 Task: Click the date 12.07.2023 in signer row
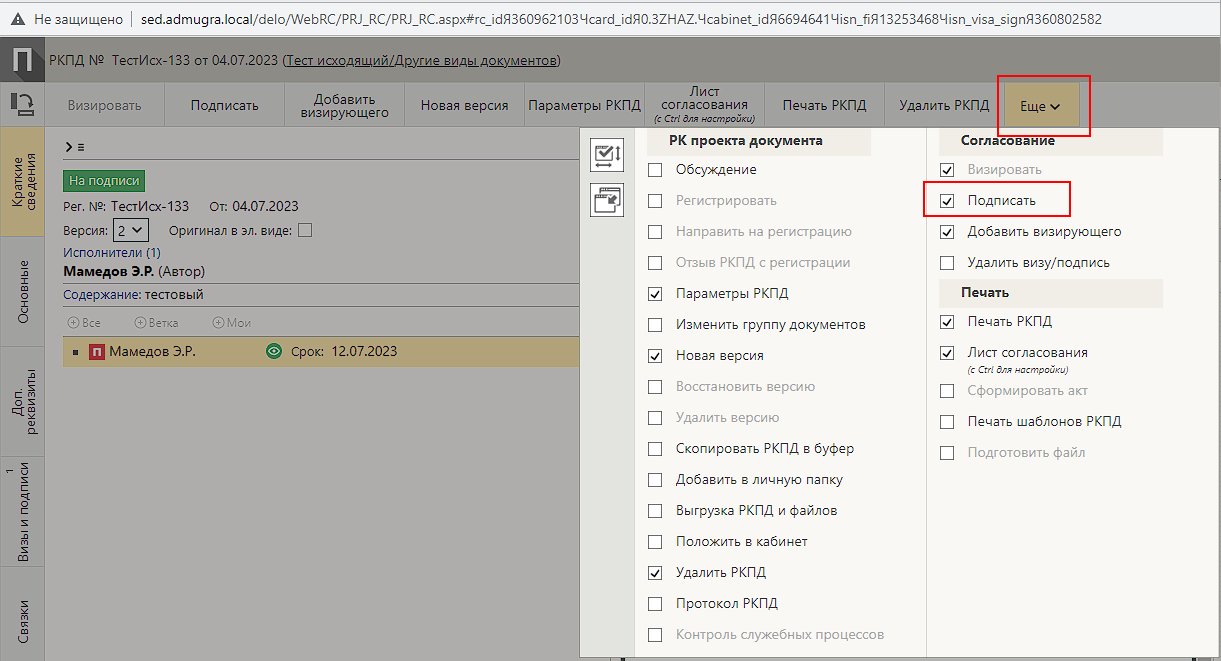pyautogui.click(x=364, y=352)
